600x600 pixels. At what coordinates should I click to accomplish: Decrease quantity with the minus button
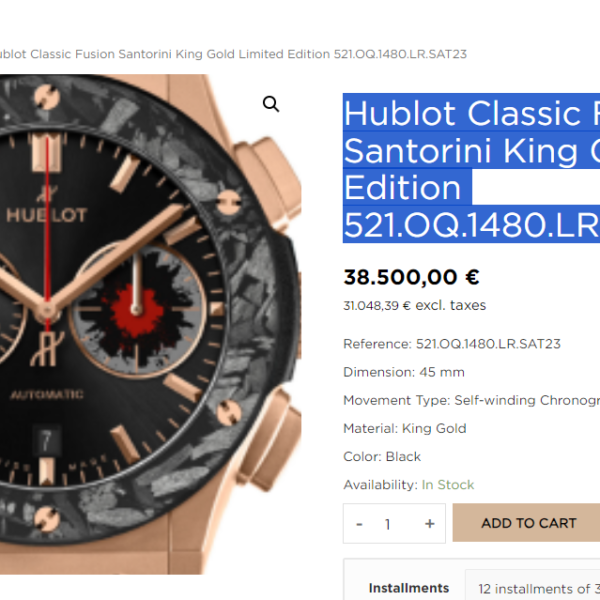pos(359,523)
